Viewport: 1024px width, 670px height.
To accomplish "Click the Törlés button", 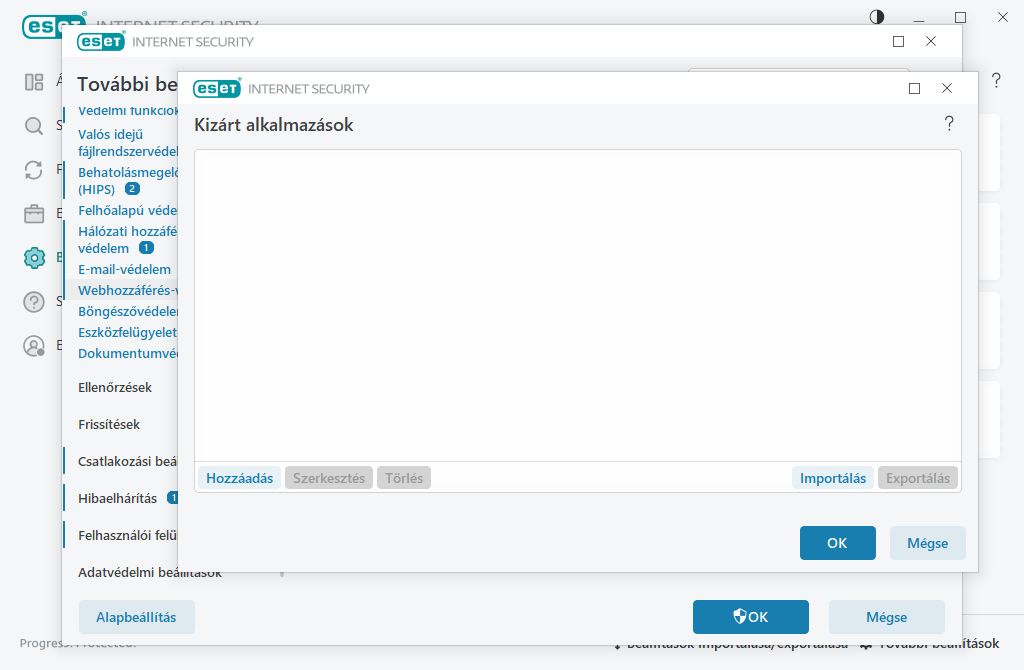I will tap(404, 478).
